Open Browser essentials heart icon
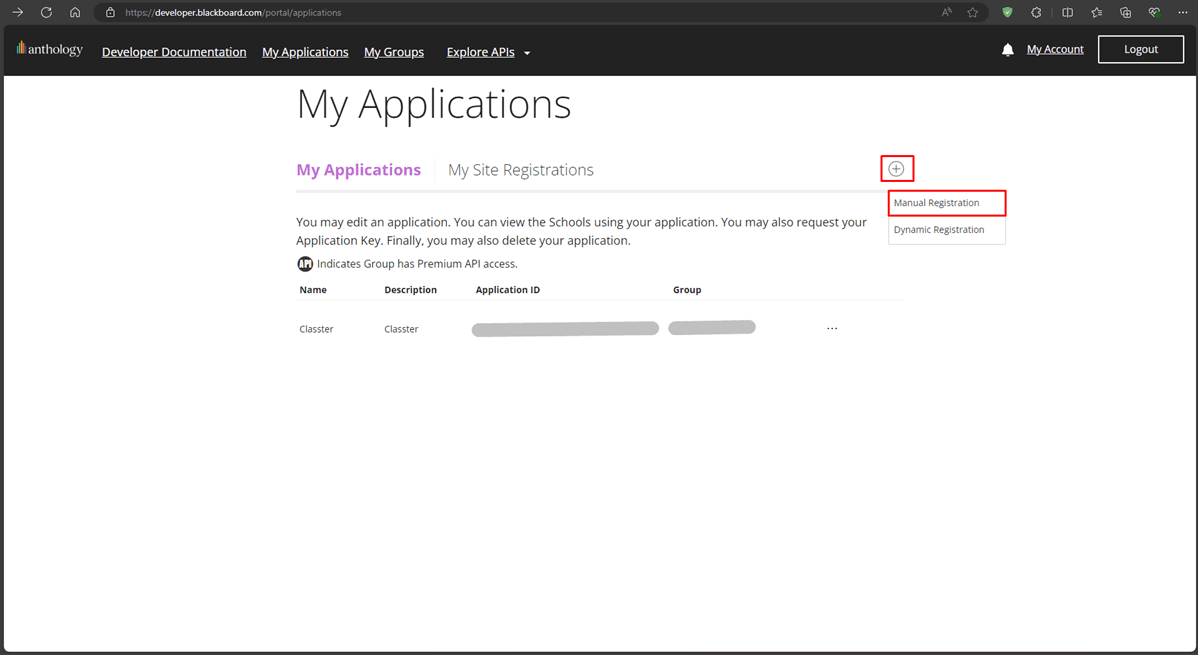Image resolution: width=1198 pixels, height=655 pixels. click(x=1154, y=12)
